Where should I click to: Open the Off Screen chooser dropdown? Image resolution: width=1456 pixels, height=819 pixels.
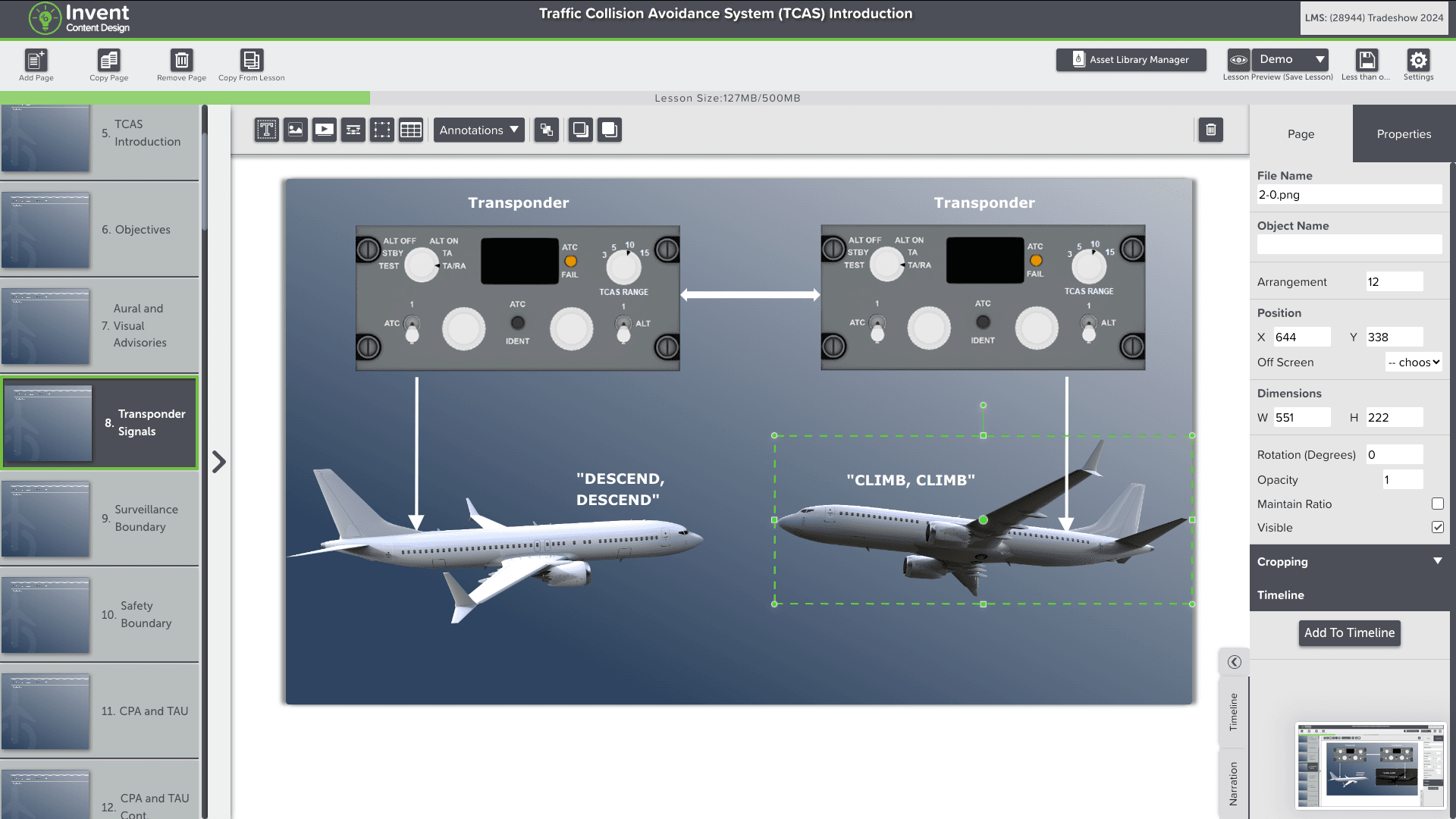point(1413,362)
